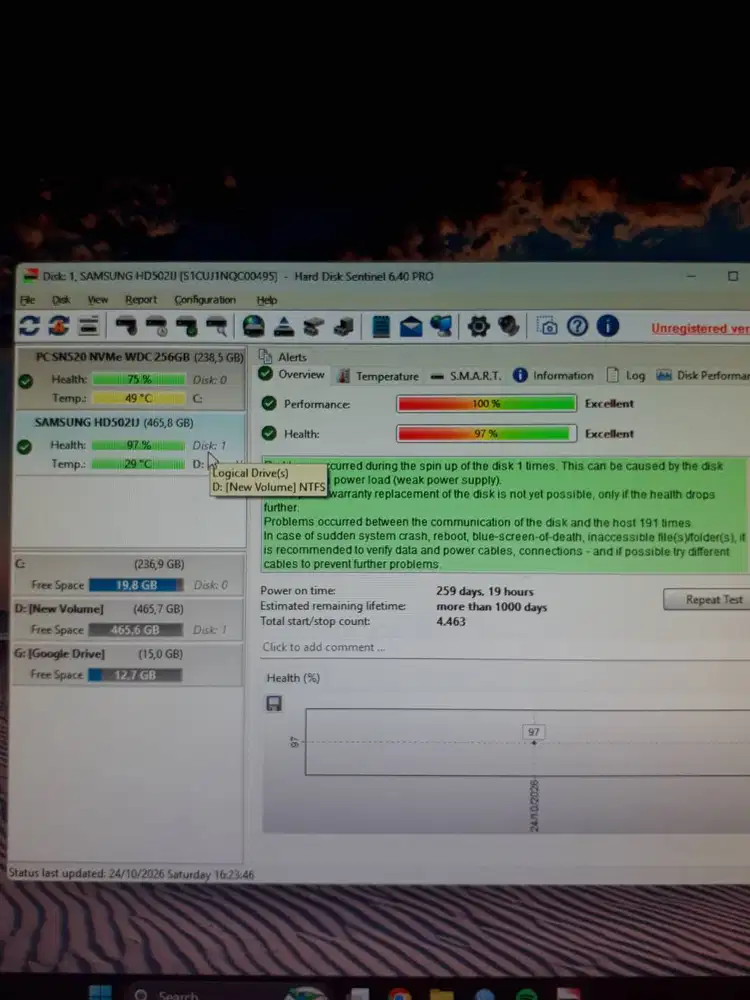
Task: Start the first disk self-test toolbar icon
Action: (x=126, y=326)
